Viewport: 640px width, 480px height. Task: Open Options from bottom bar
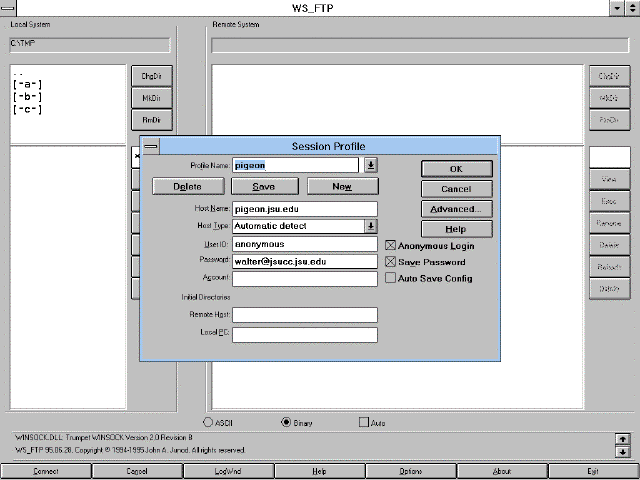pos(411,471)
